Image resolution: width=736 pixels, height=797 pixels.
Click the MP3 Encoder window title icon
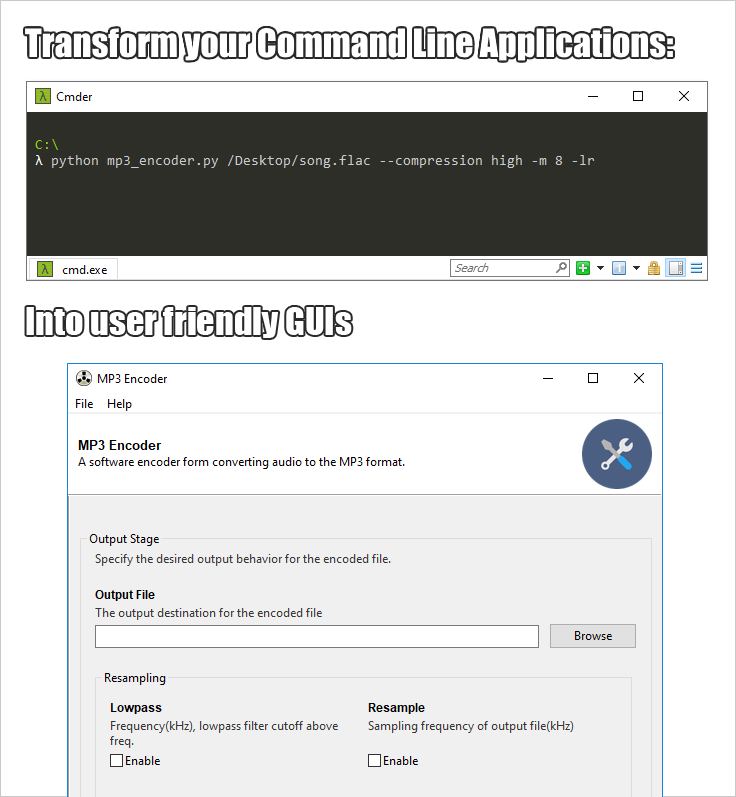click(83, 378)
